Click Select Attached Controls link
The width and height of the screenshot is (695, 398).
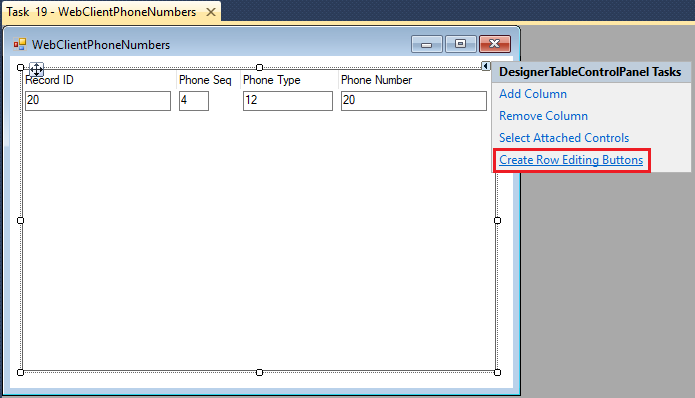point(564,138)
